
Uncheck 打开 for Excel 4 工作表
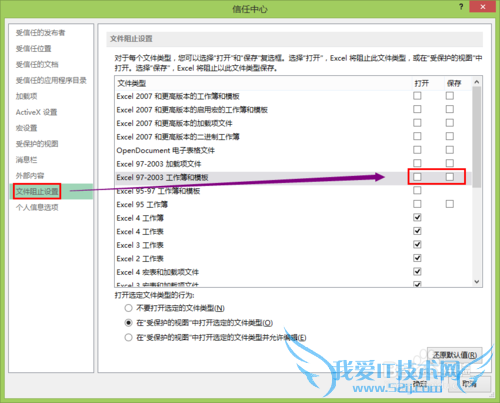tap(417, 231)
